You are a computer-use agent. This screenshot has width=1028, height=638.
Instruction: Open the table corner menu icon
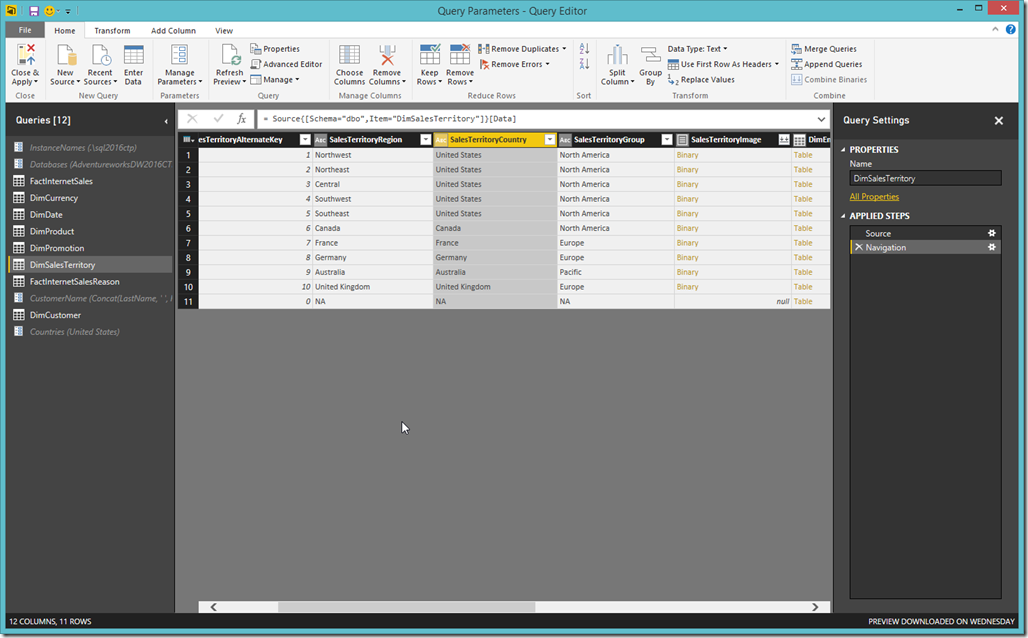188,140
